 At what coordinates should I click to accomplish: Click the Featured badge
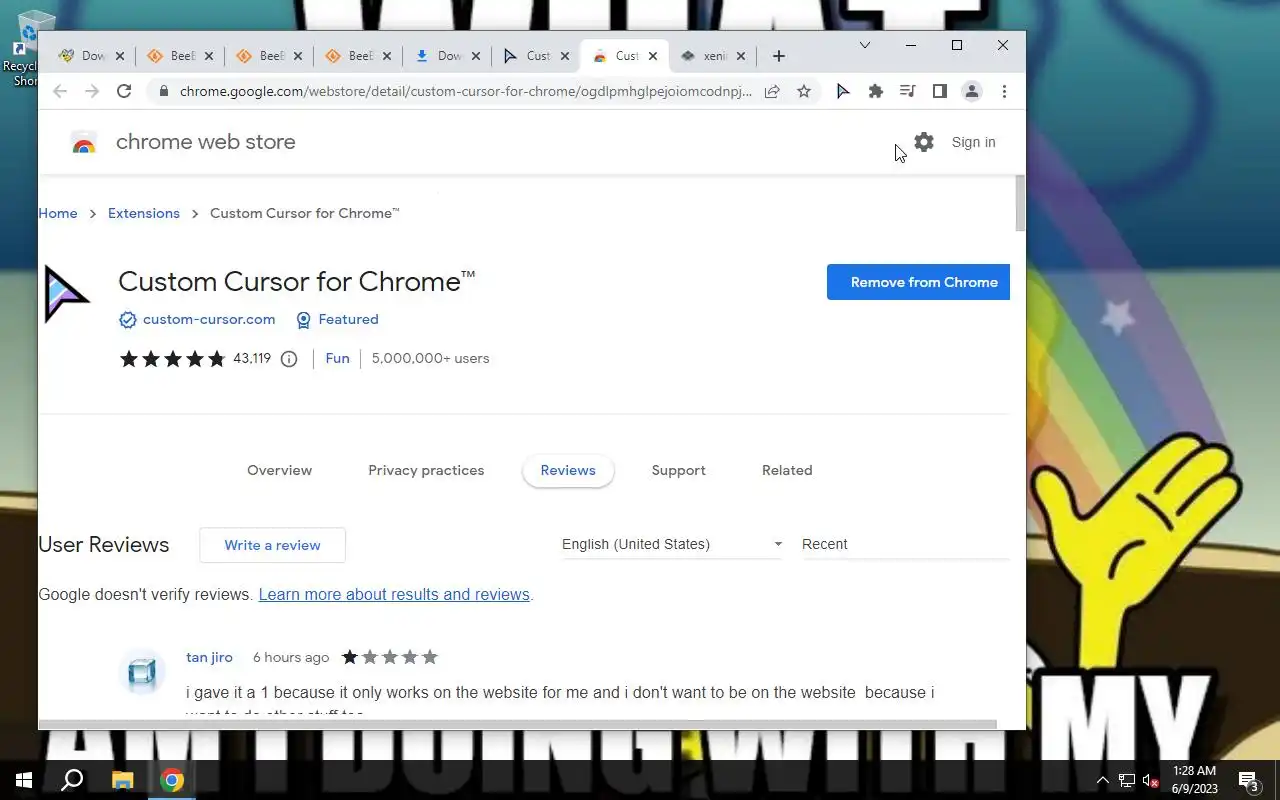tap(337, 320)
